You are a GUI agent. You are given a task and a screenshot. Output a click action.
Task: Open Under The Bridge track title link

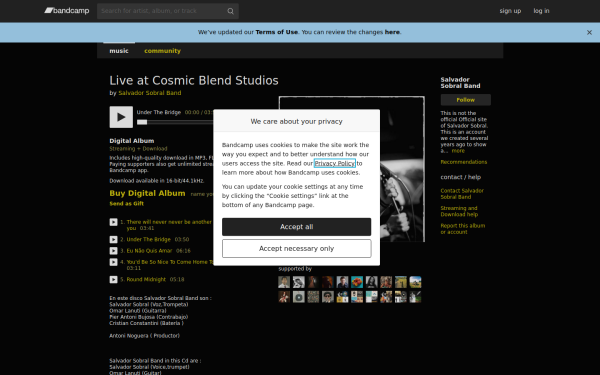point(148,240)
